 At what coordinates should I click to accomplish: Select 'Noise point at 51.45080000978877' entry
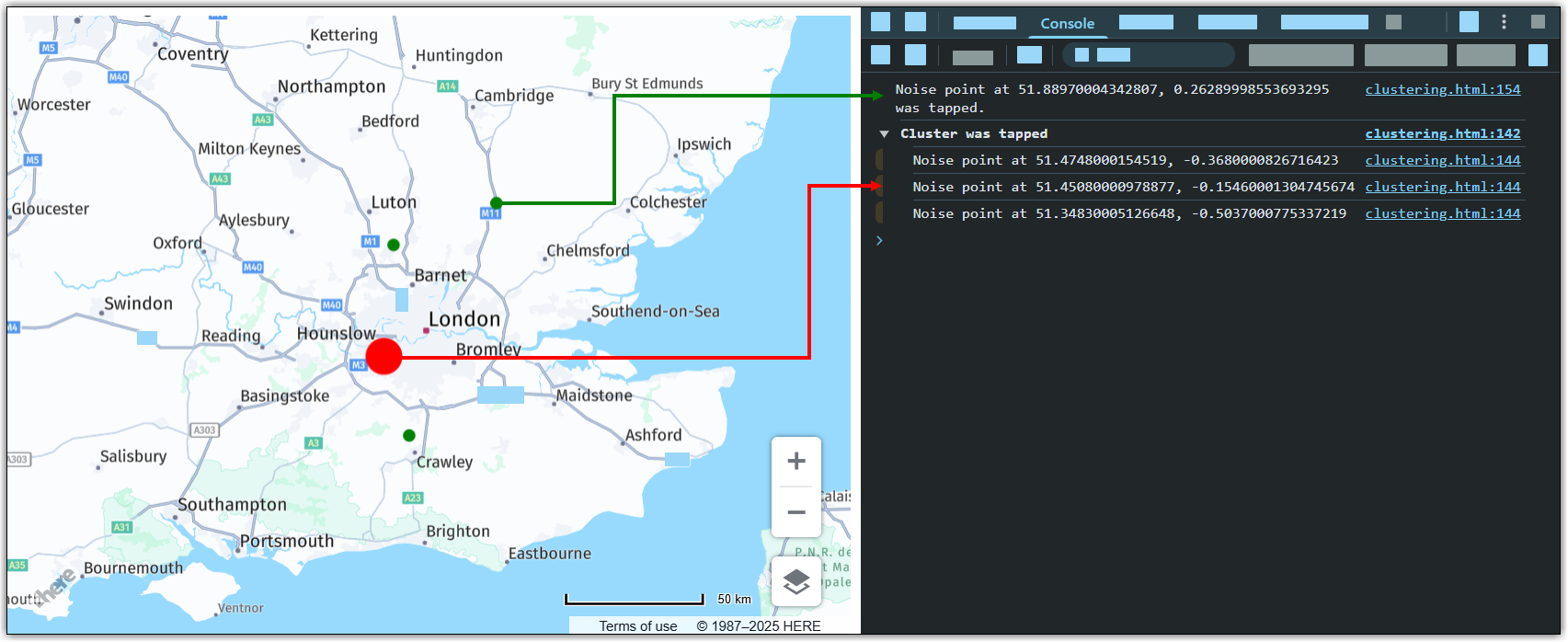point(1133,187)
